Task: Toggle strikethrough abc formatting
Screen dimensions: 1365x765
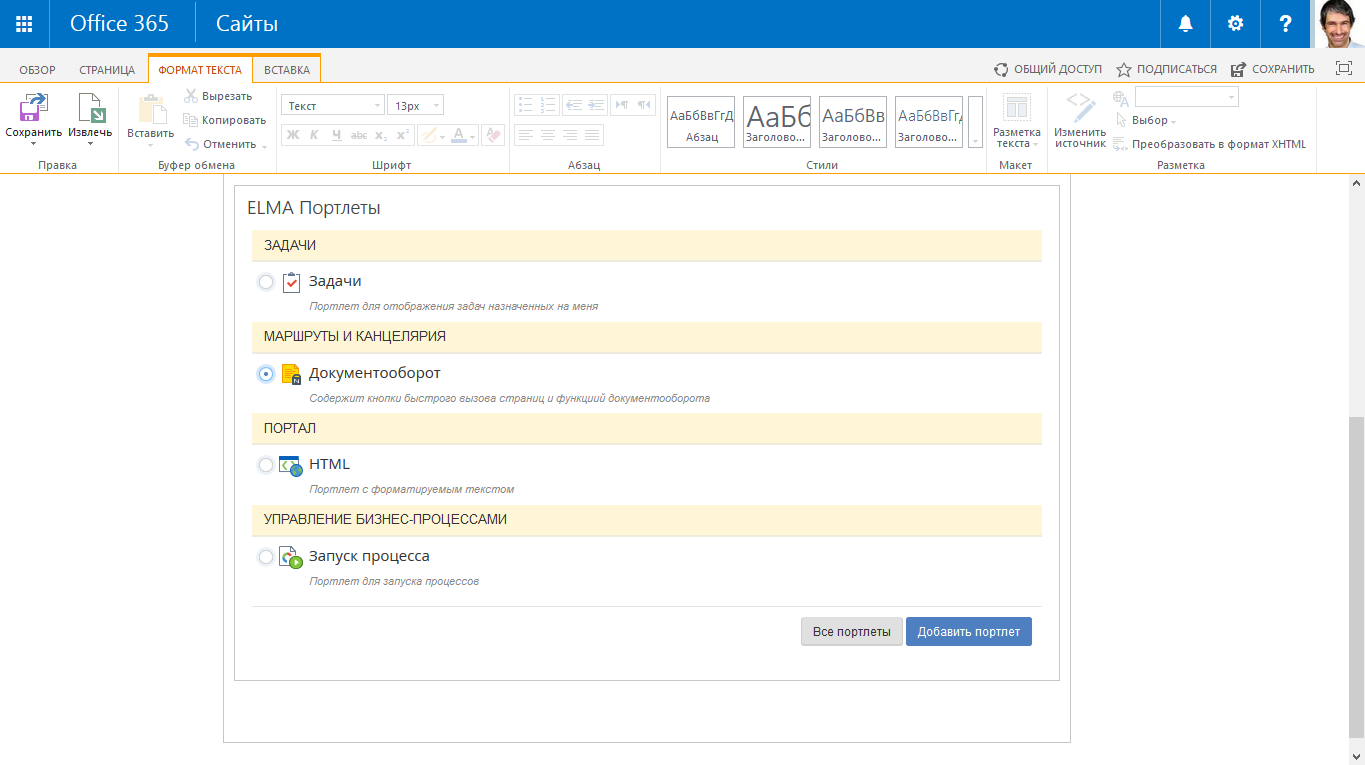Action: [359, 135]
